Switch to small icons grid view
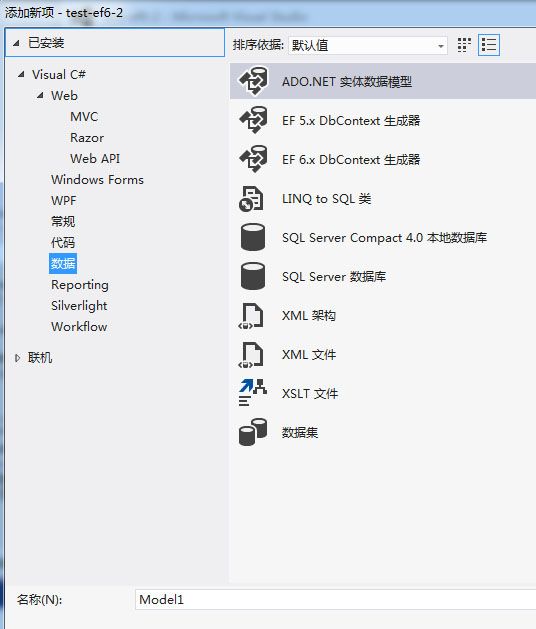536x629 pixels. pos(464,45)
